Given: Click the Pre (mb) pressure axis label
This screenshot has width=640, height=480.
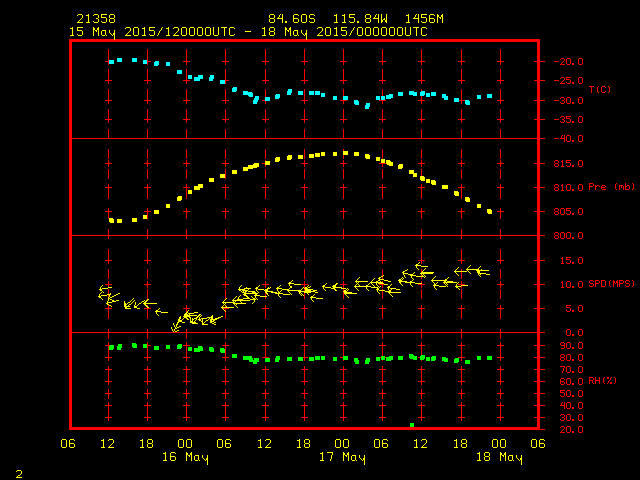Looking at the screenshot, I should coord(611,187).
